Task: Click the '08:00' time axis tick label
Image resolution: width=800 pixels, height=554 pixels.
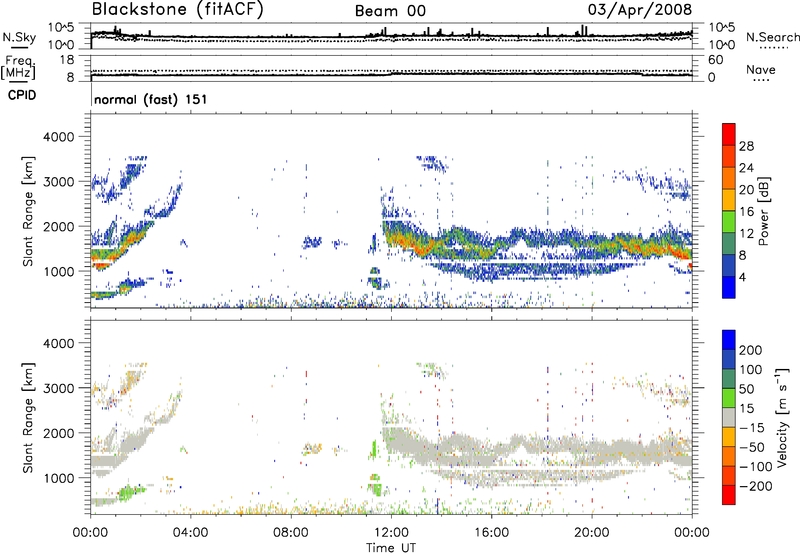Action: [x=291, y=533]
